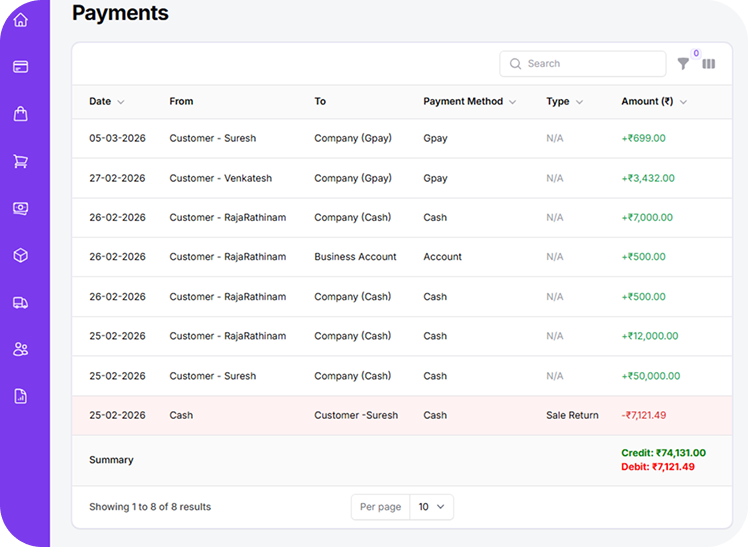This screenshot has height=547, width=748.
Task: Open the Home icon in sidebar
Action: (21, 20)
